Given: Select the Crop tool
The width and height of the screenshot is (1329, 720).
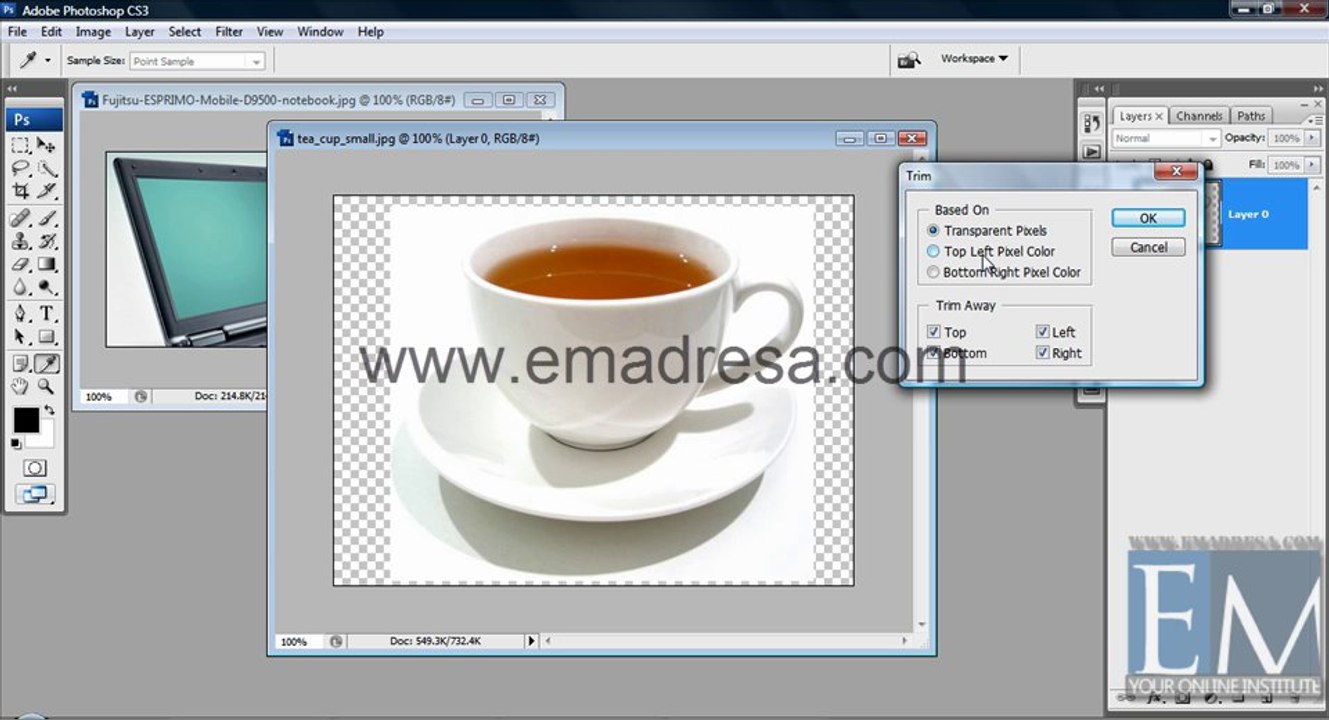Looking at the screenshot, I should click(x=20, y=190).
